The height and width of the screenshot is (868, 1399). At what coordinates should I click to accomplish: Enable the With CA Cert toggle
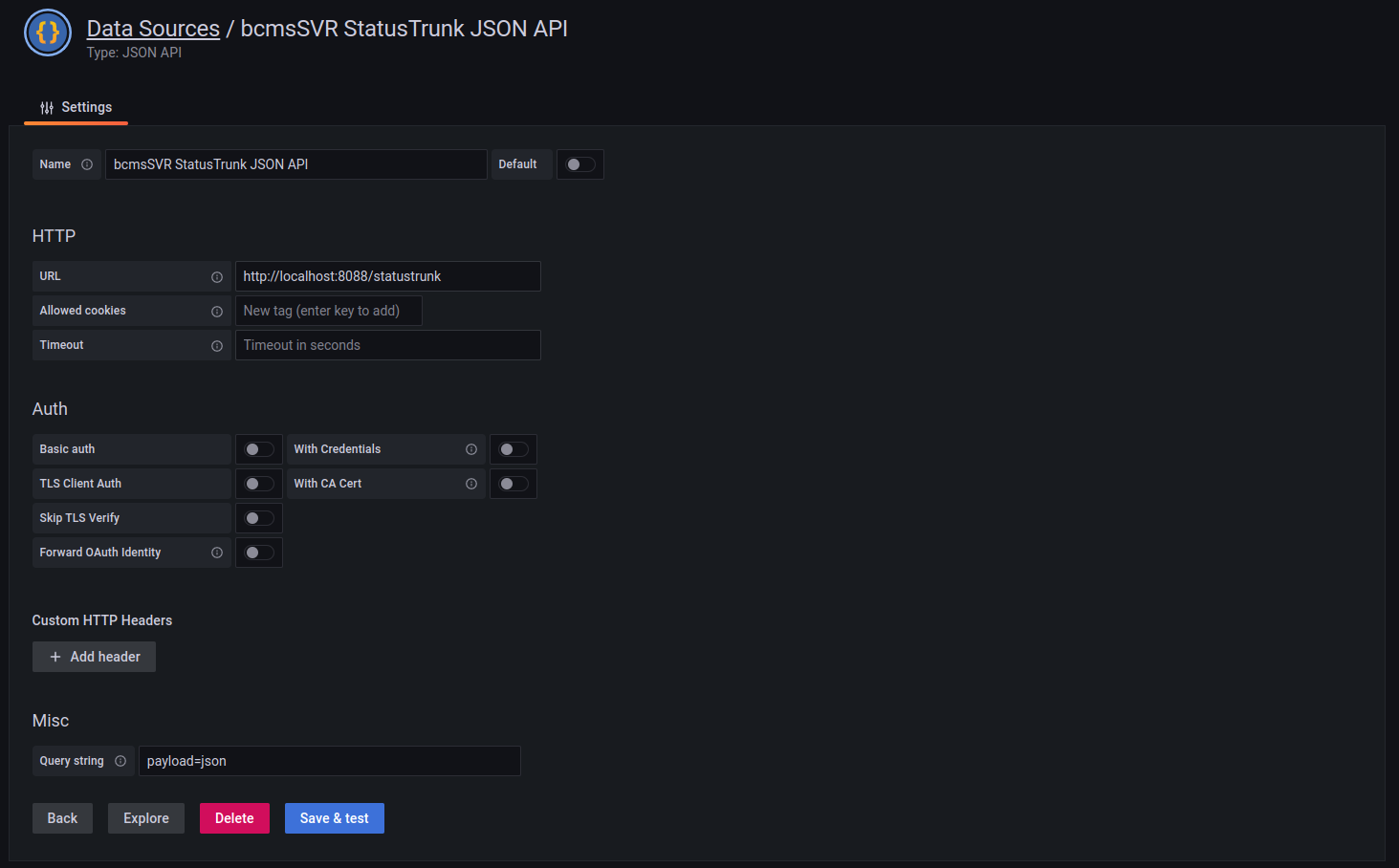click(514, 484)
